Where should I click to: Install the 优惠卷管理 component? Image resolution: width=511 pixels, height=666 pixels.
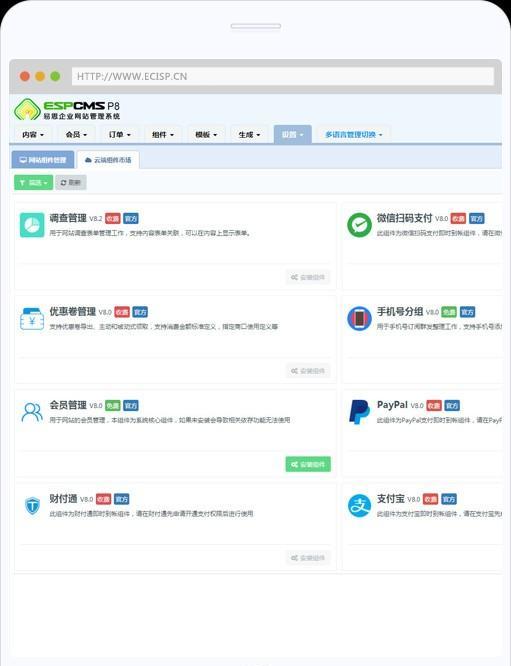[308, 371]
